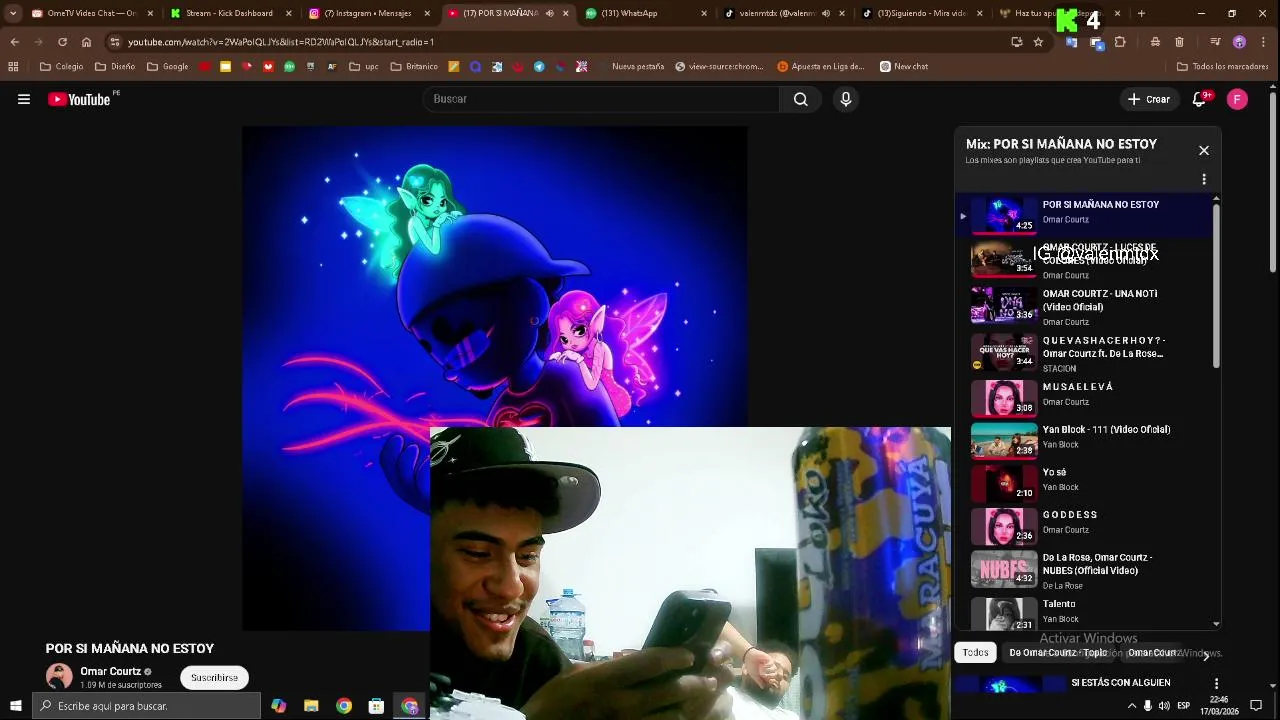Screen dimensions: 1280x720
Task: Click the browser address bar URL
Action: click(281, 42)
